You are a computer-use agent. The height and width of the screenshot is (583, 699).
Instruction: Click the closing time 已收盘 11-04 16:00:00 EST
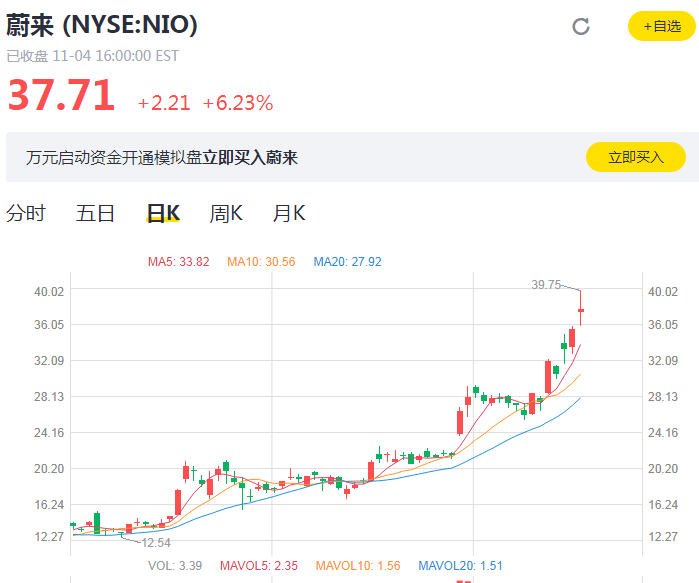pos(92,56)
